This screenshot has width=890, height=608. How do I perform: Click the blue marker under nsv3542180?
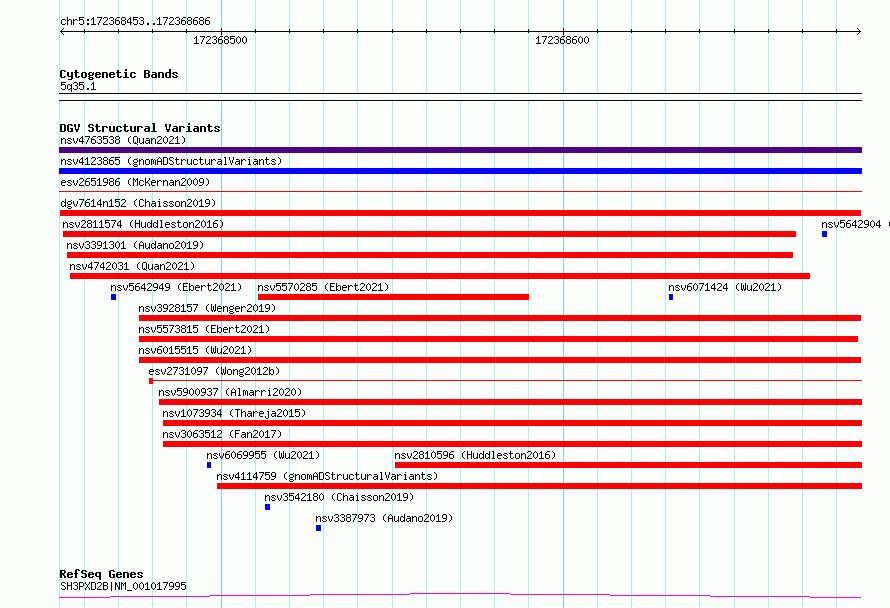click(x=267, y=507)
